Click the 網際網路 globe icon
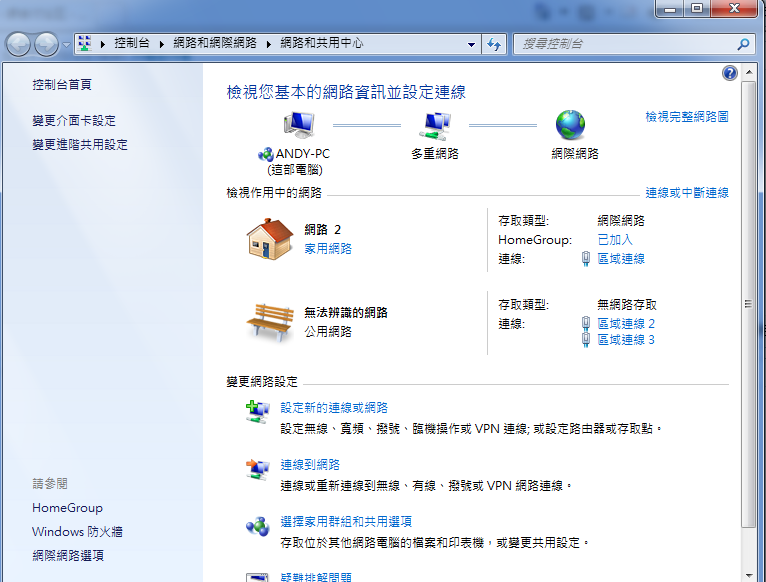Screen dimensions: 766x582 (x=570, y=125)
